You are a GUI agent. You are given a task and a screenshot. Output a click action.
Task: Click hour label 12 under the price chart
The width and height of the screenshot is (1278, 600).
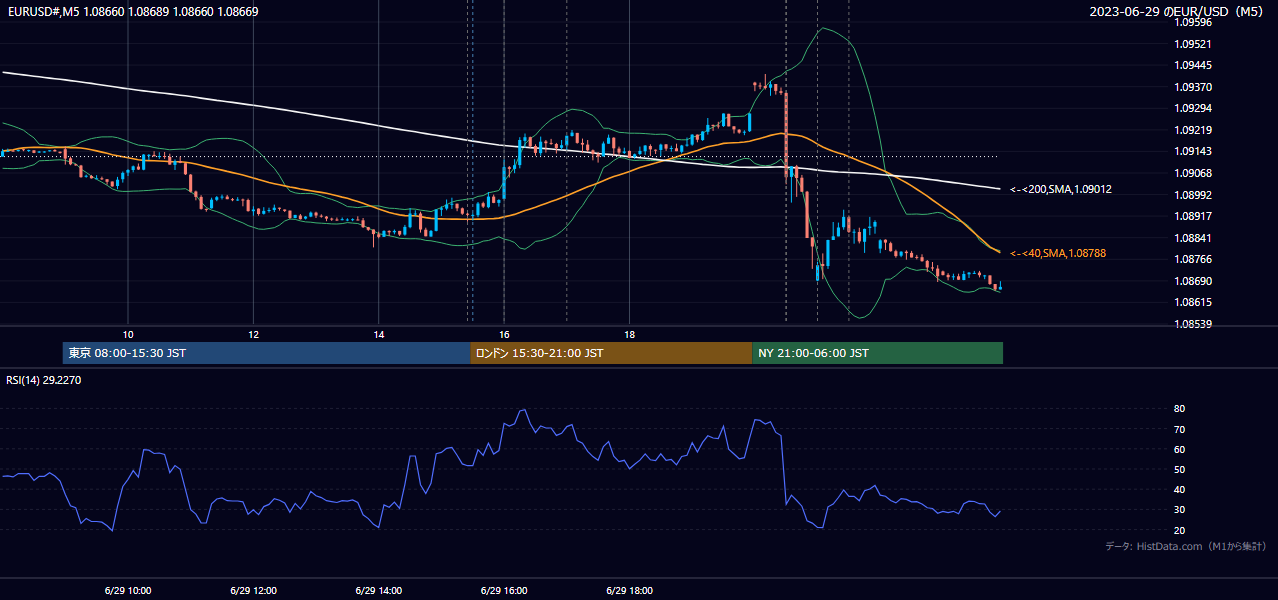[x=253, y=334]
